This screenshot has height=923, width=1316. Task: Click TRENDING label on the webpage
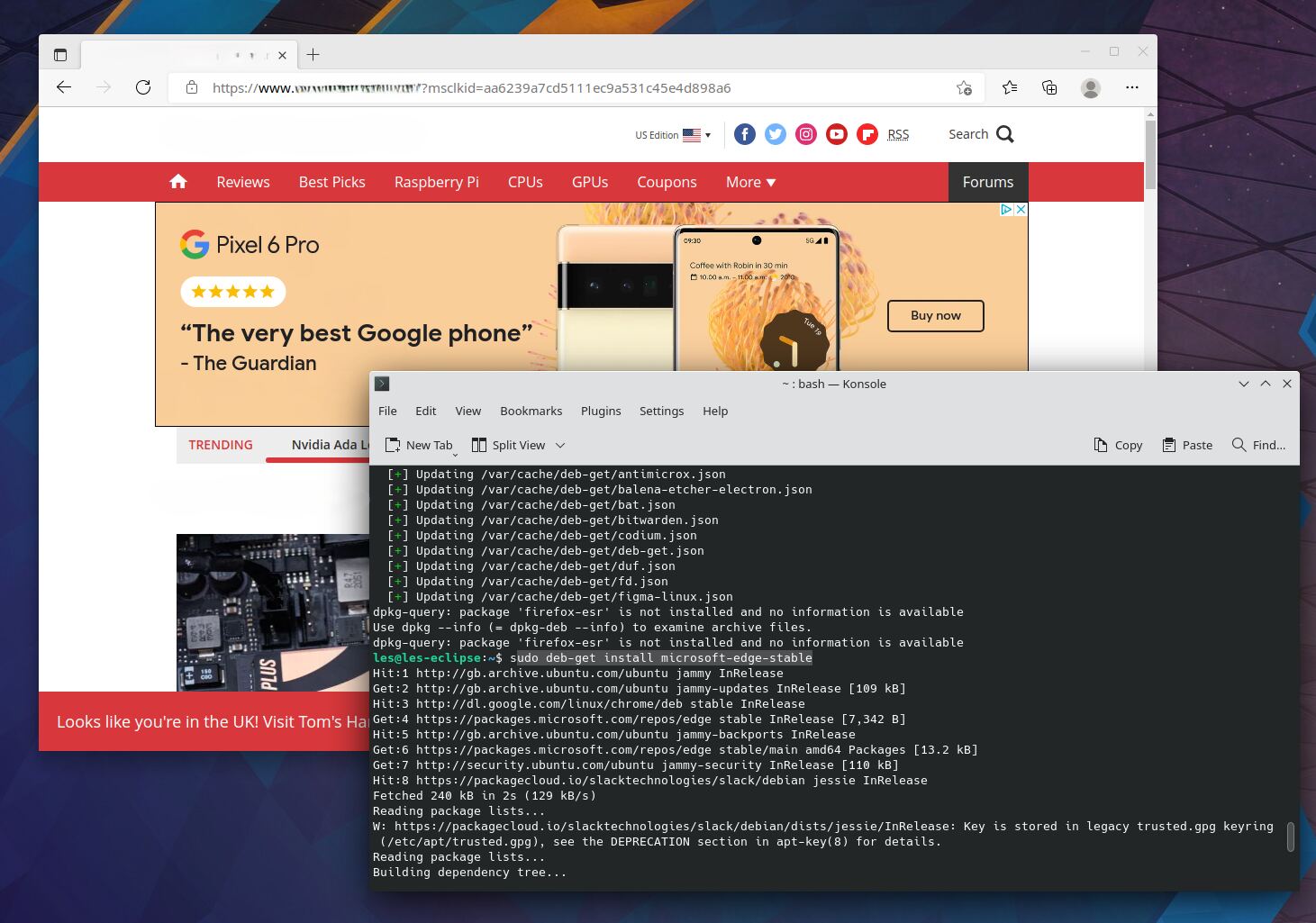221,445
